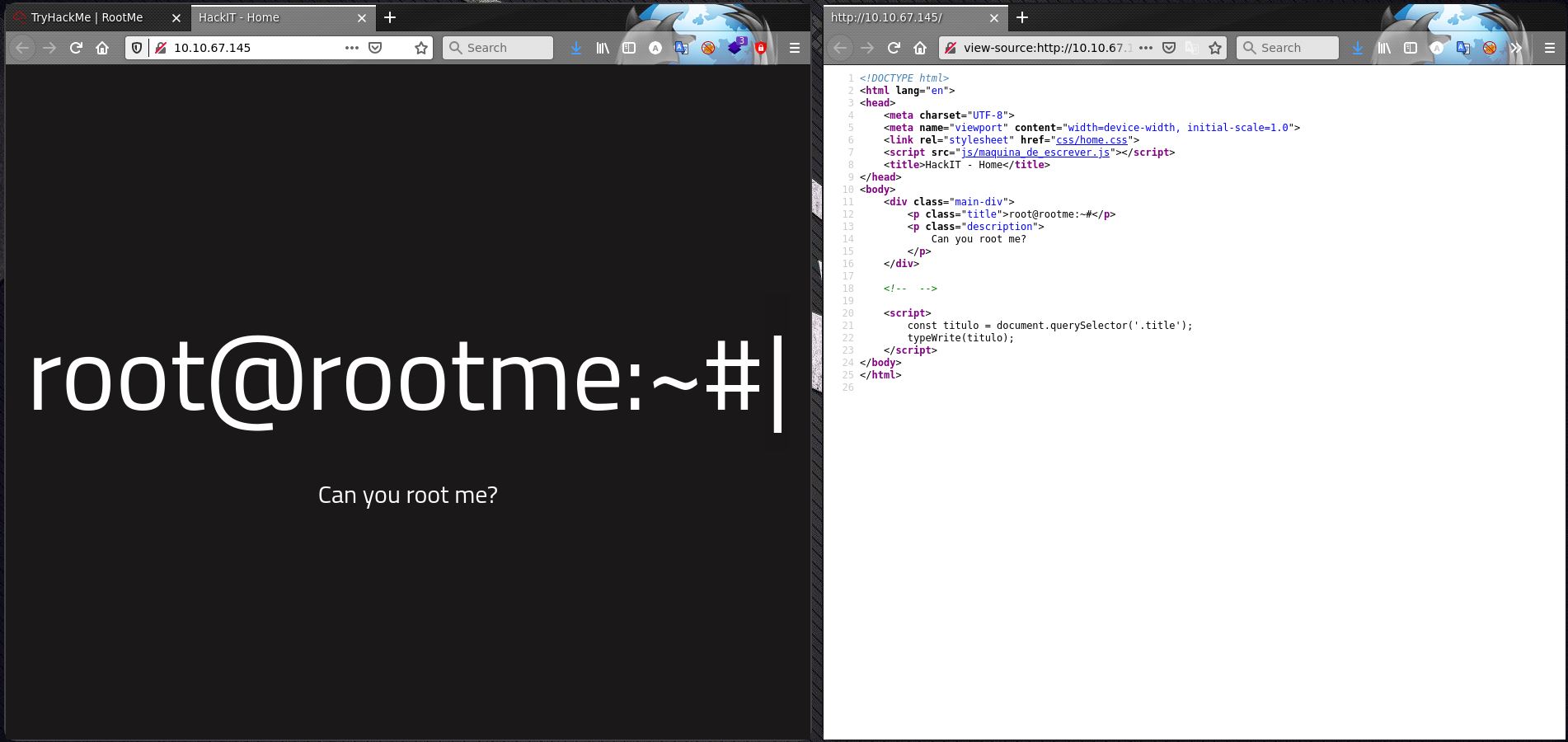Open hamburger menu in right browser window
The height and width of the screenshot is (742, 1568).
click(1550, 48)
